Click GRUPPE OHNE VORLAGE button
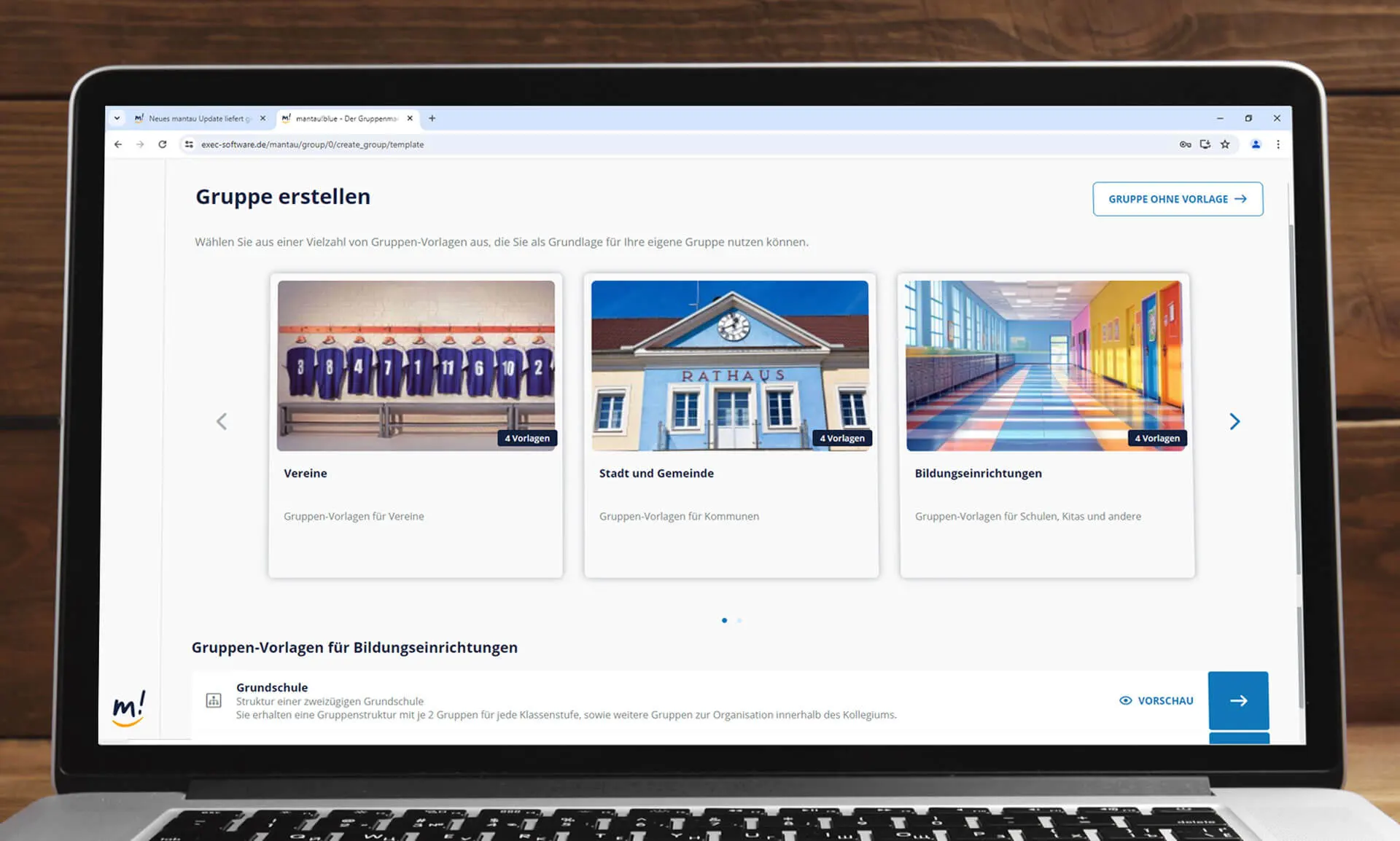 1178,199
